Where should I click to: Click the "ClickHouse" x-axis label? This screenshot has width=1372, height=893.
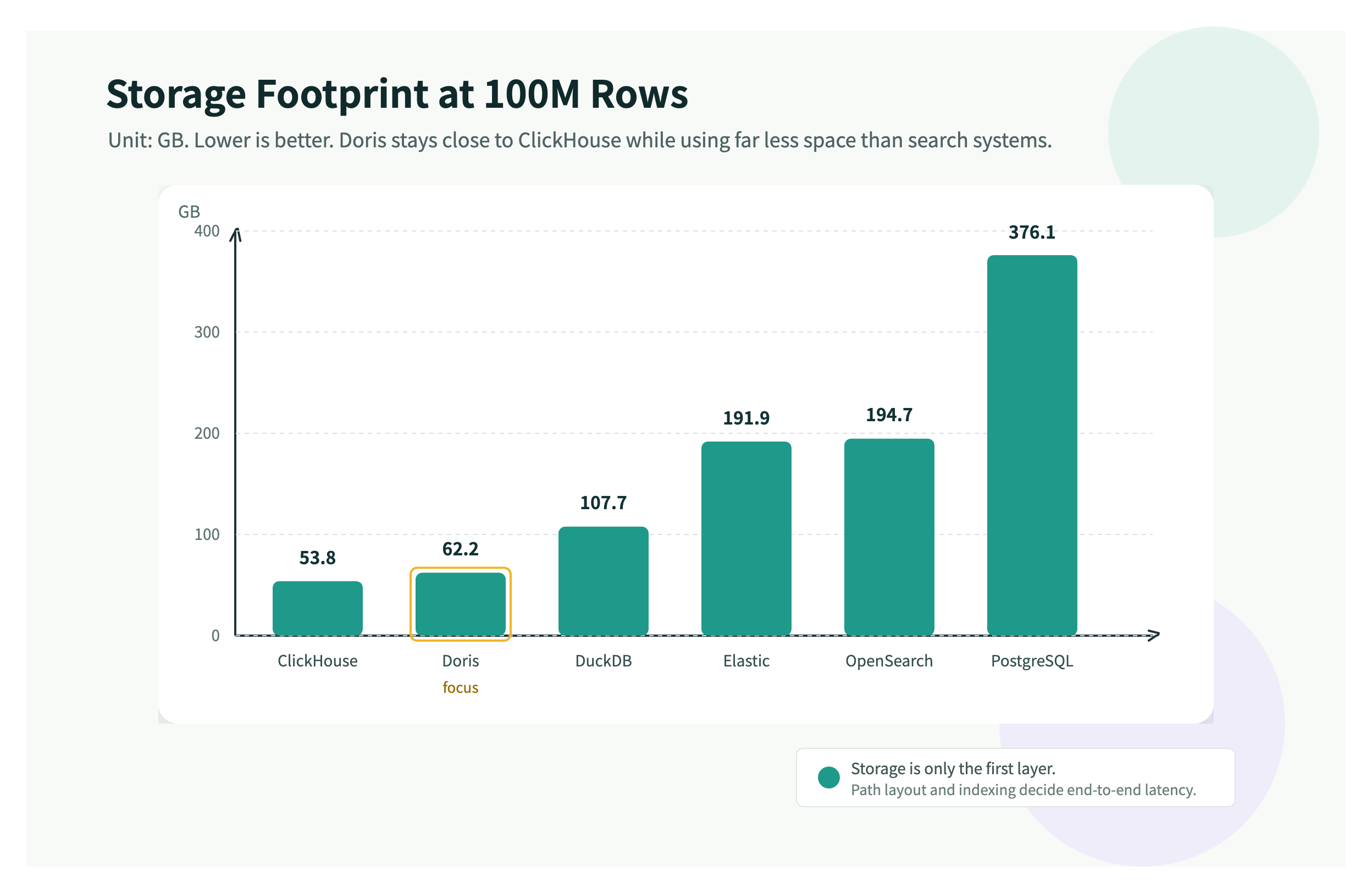click(x=318, y=660)
